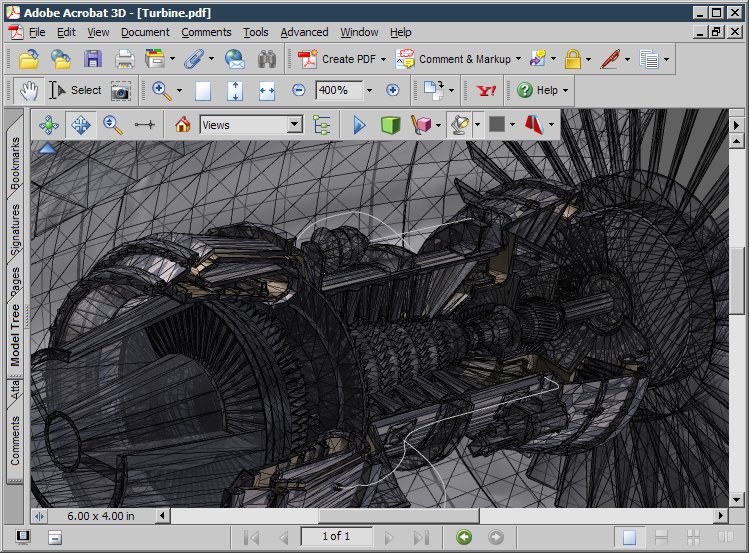Click the Create PDF button

(x=341, y=59)
